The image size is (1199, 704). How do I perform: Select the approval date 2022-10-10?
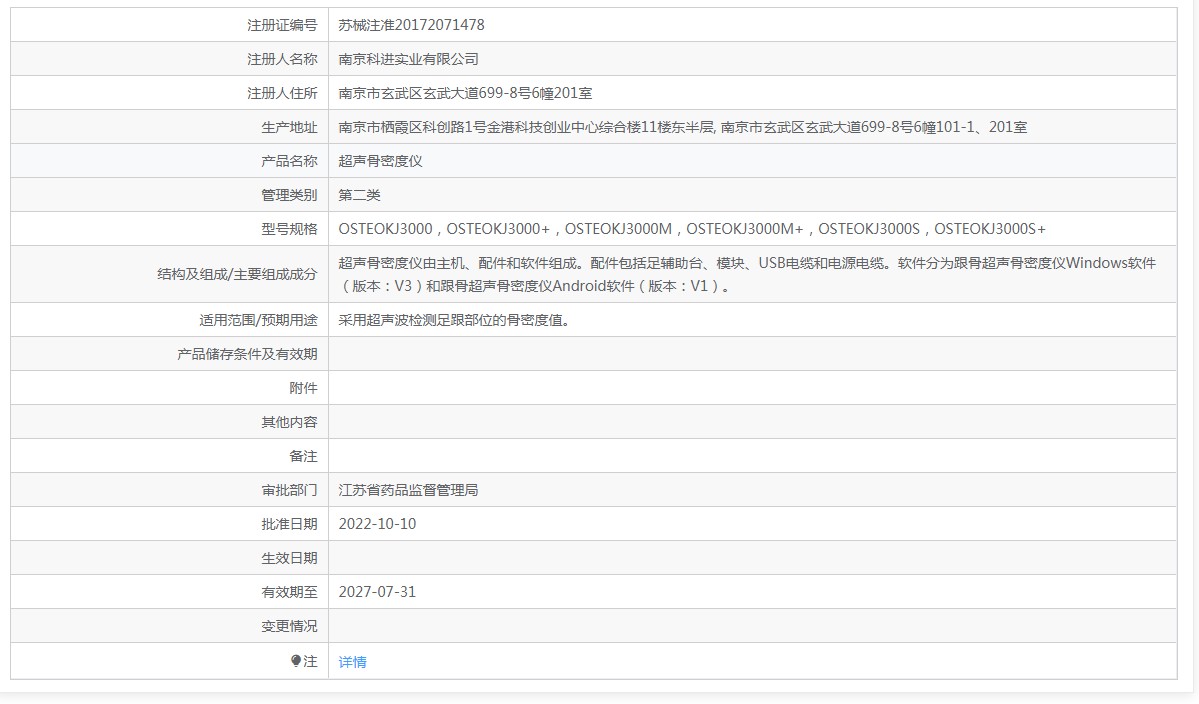(x=377, y=524)
